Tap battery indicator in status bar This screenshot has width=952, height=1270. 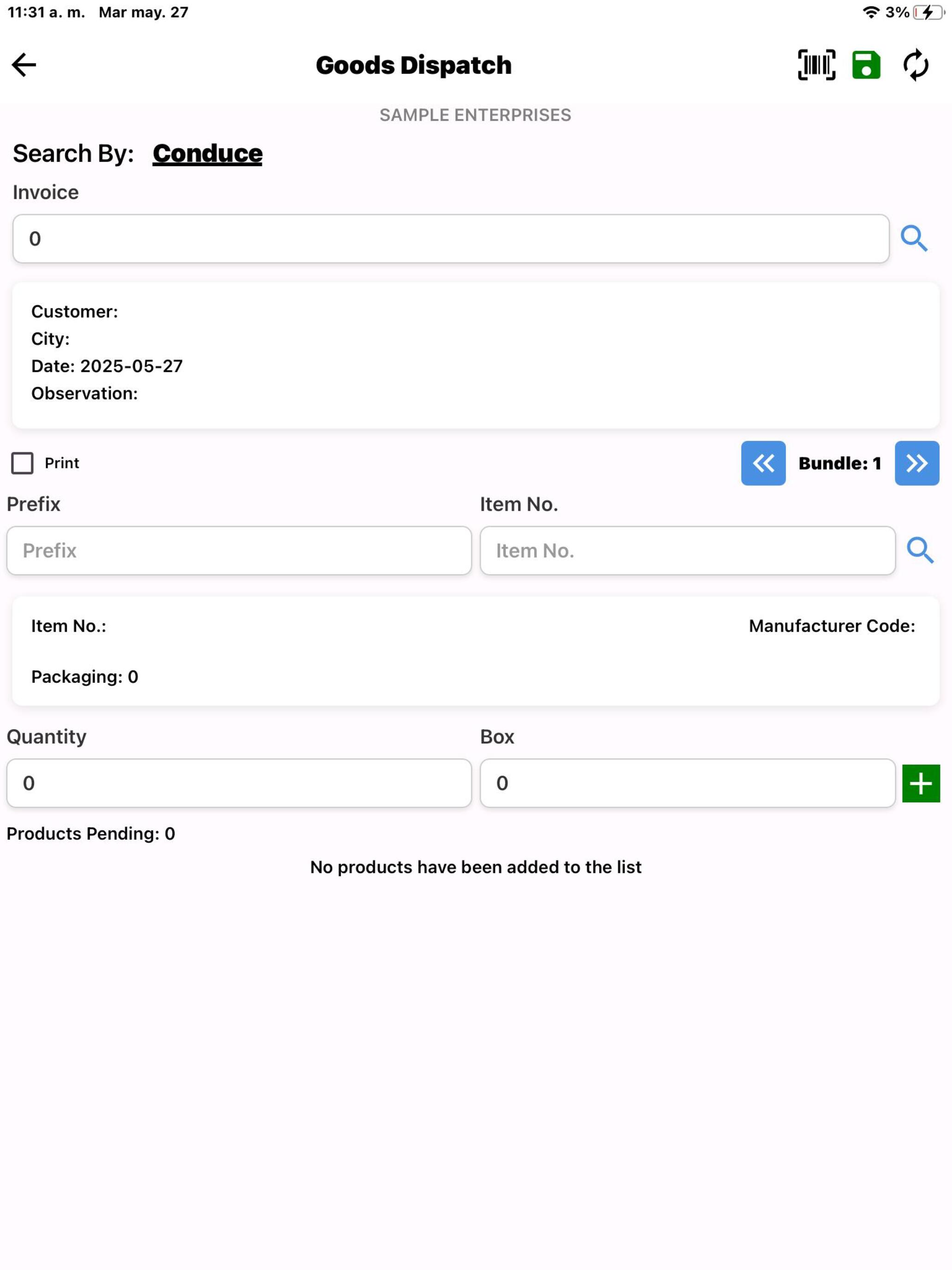[x=928, y=12]
